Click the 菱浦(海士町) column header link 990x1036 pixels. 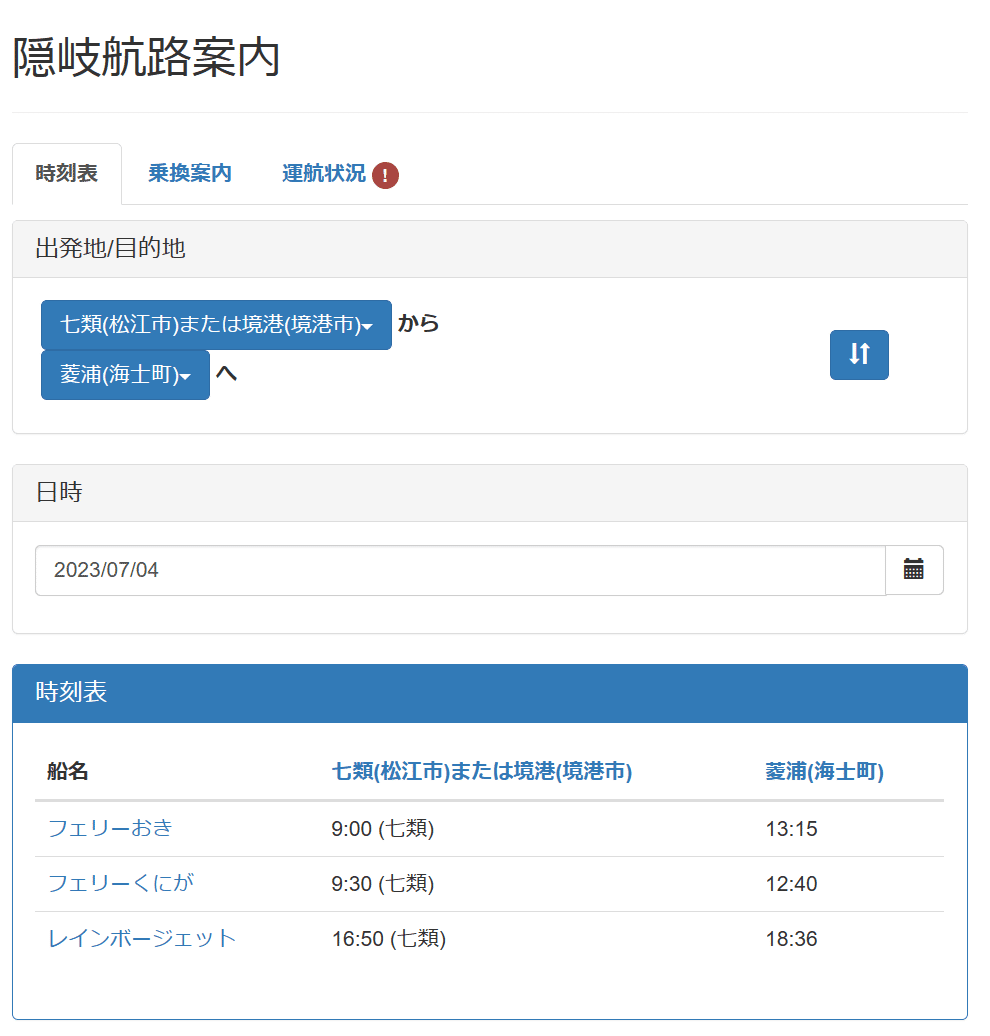[x=824, y=771]
